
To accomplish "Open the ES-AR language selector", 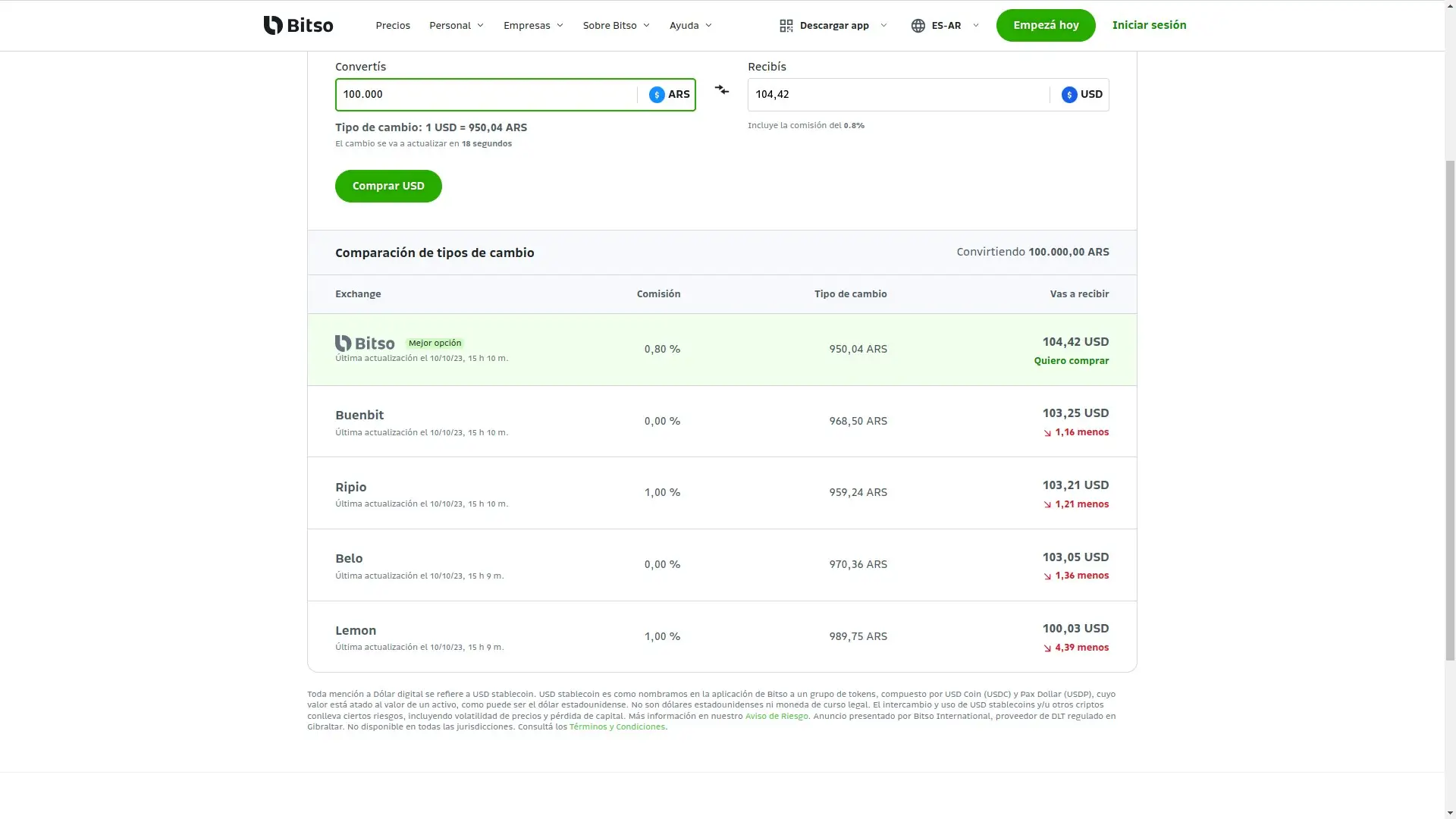I will click(x=945, y=26).
